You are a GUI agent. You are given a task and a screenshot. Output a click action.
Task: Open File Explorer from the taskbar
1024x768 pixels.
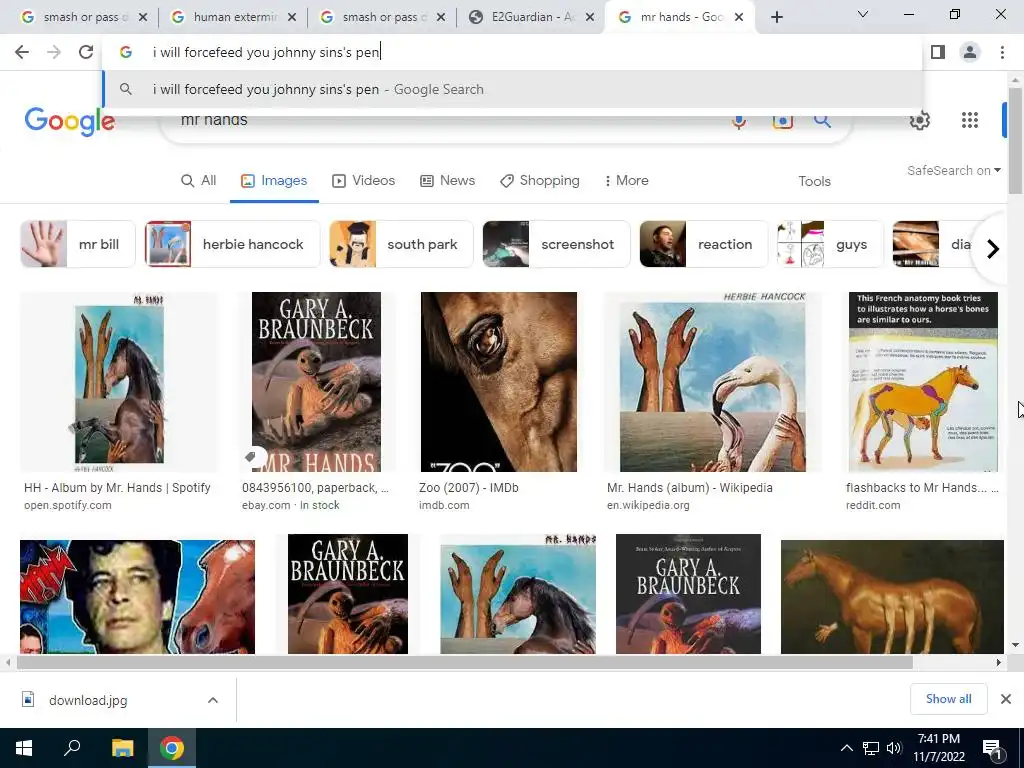click(122, 748)
